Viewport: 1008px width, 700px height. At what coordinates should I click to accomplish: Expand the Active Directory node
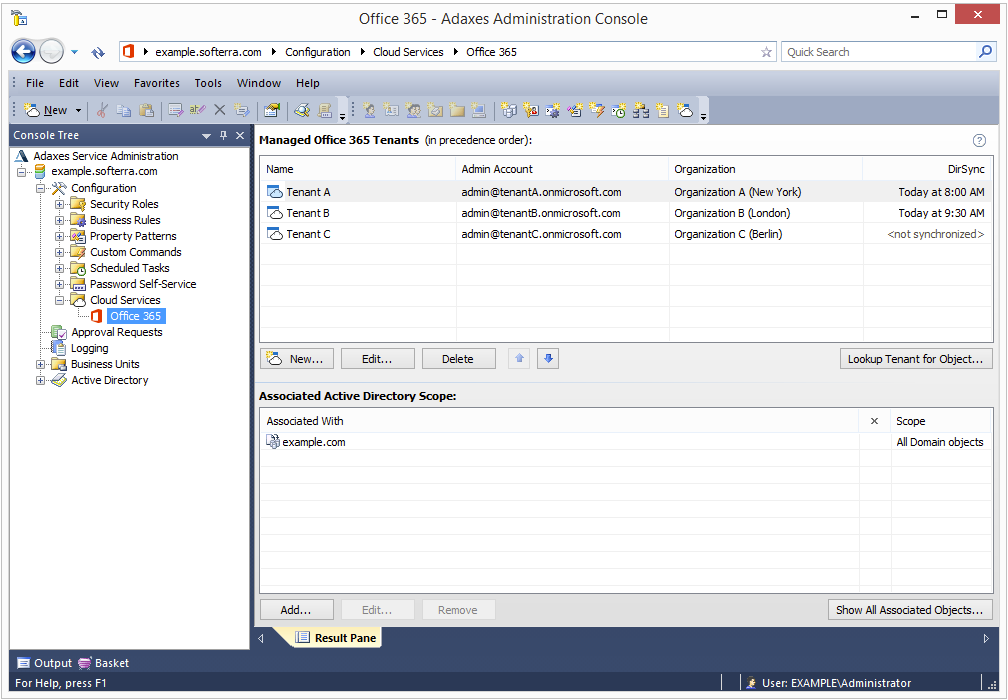click(x=40, y=381)
